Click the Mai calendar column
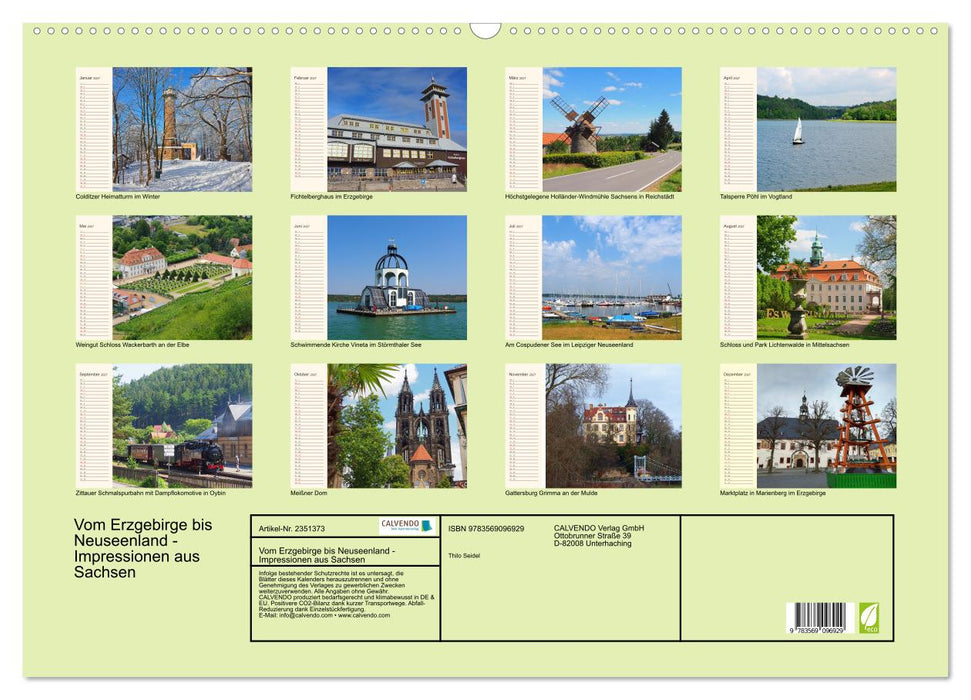 pos(94,278)
